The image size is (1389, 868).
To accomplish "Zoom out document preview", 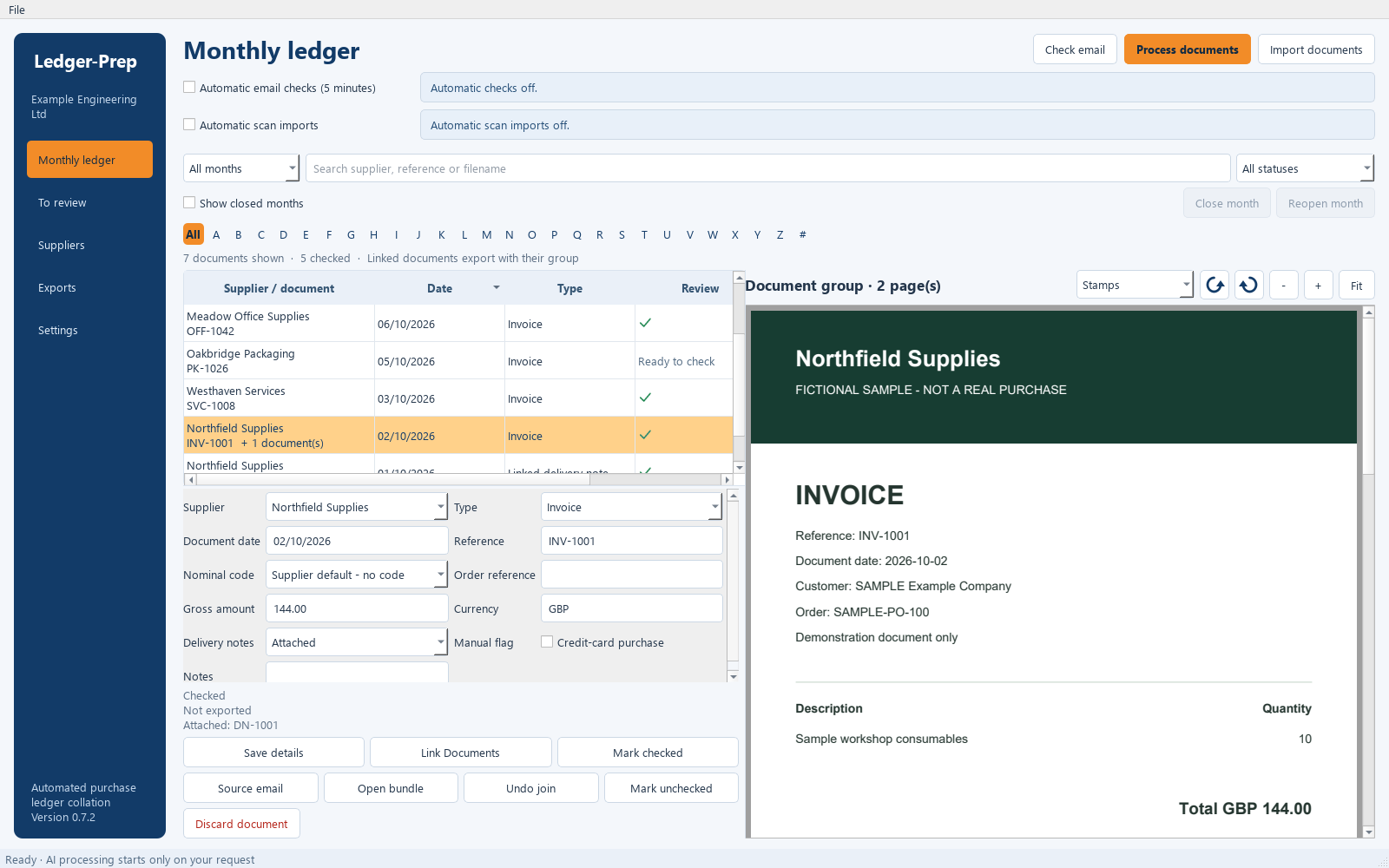I will click(x=1284, y=285).
